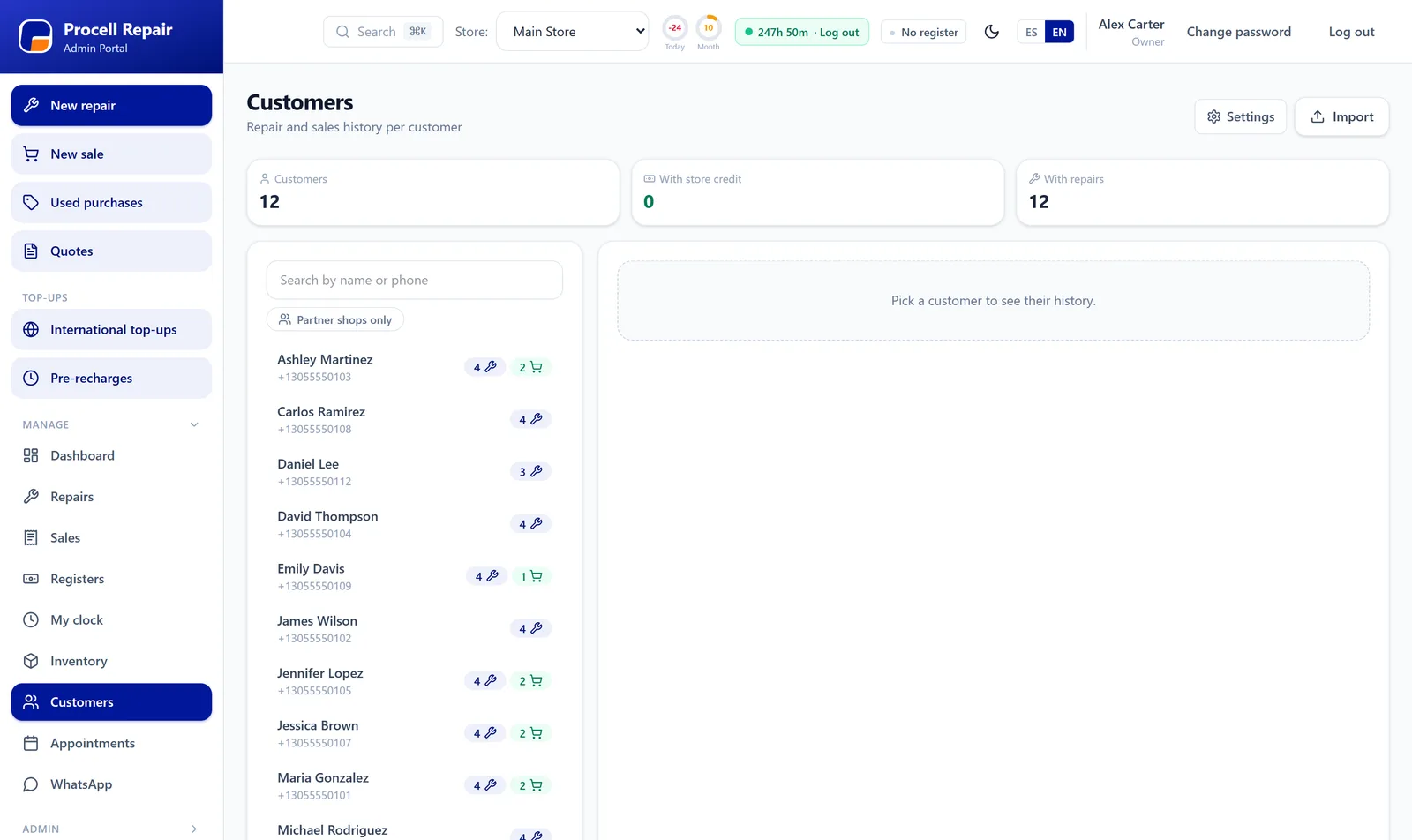Focus the Search by name or phone field
This screenshot has height=840, width=1412.
(414, 280)
